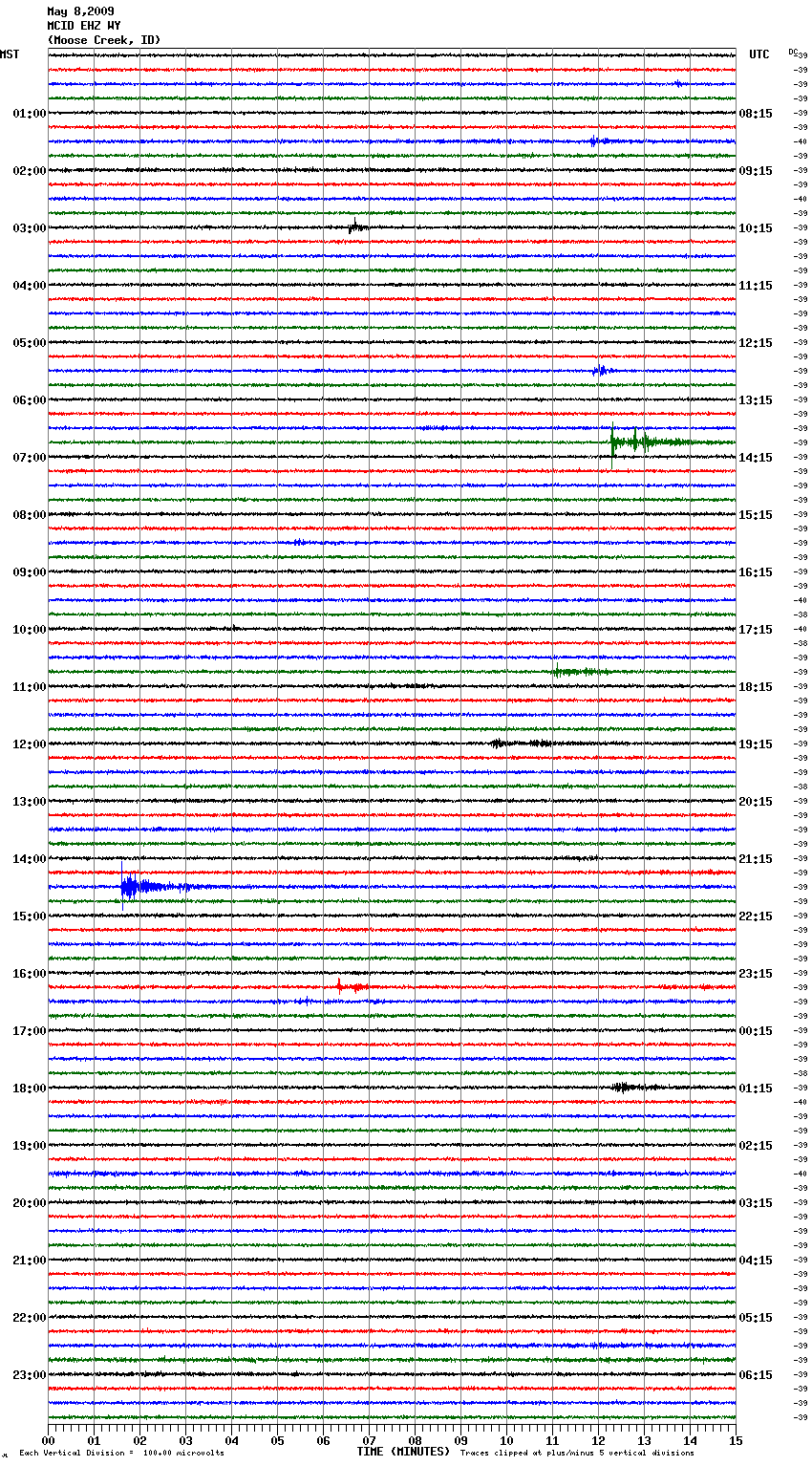
Task: Select the 04:00 MST hour label
Action: pos(30,286)
